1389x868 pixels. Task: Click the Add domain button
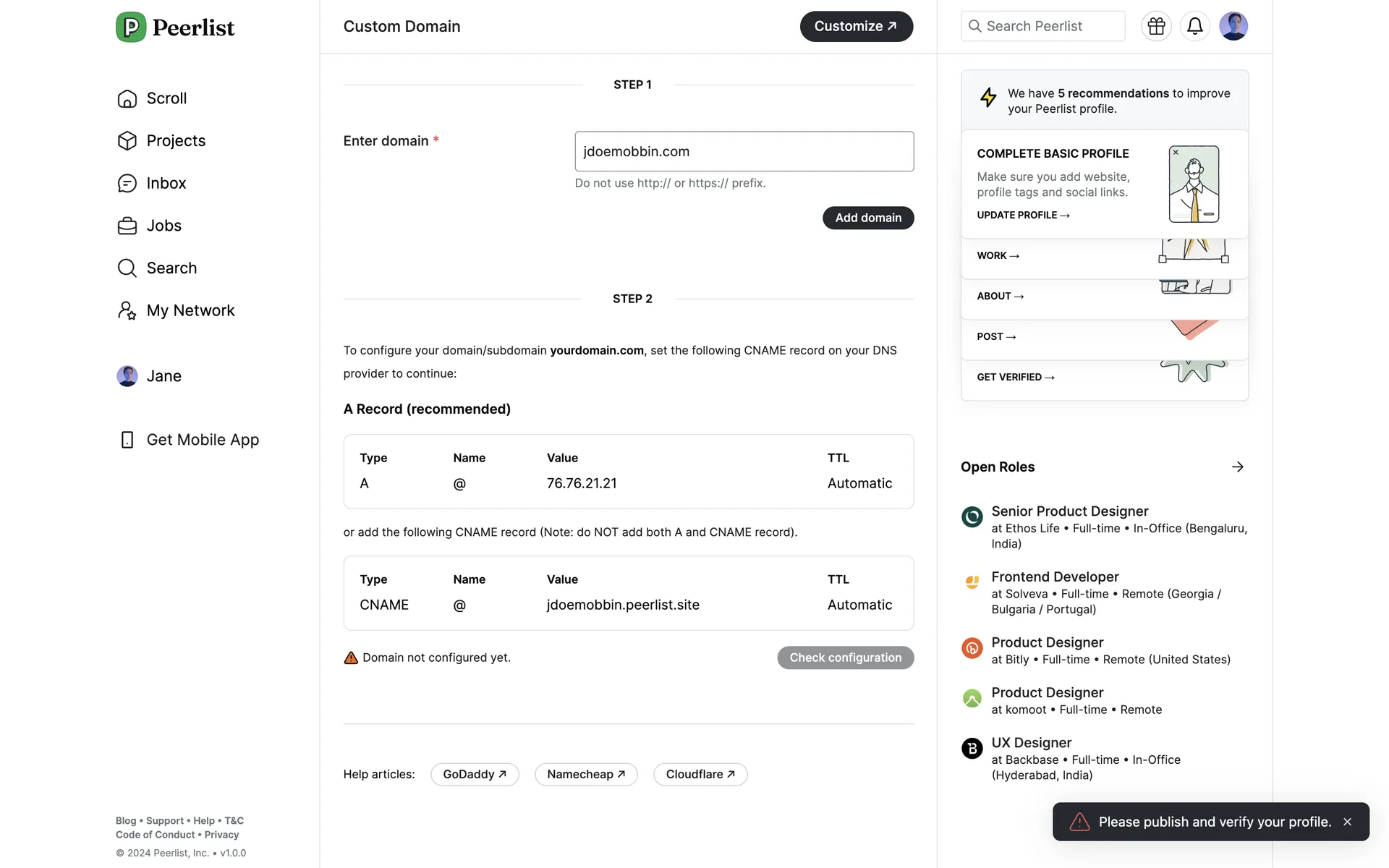(x=867, y=218)
